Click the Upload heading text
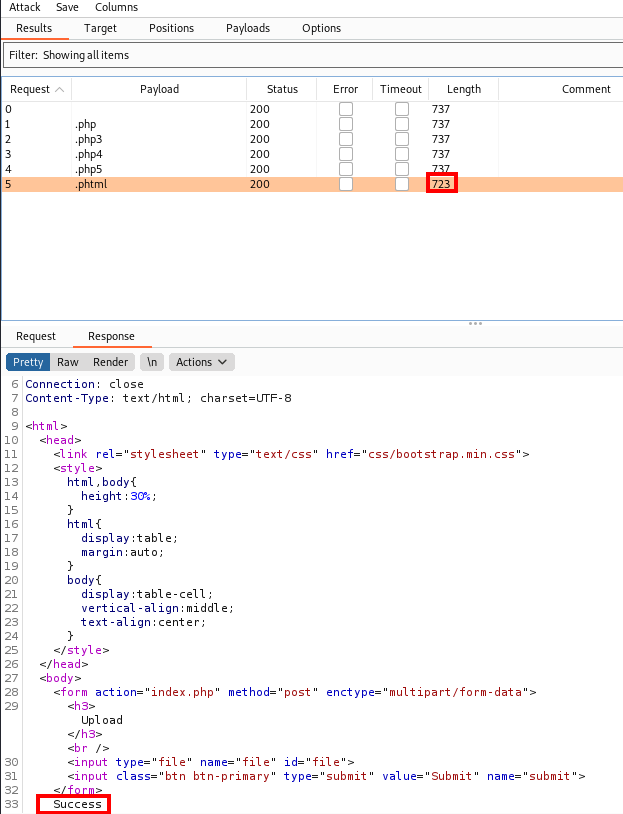 pyautogui.click(x=102, y=720)
